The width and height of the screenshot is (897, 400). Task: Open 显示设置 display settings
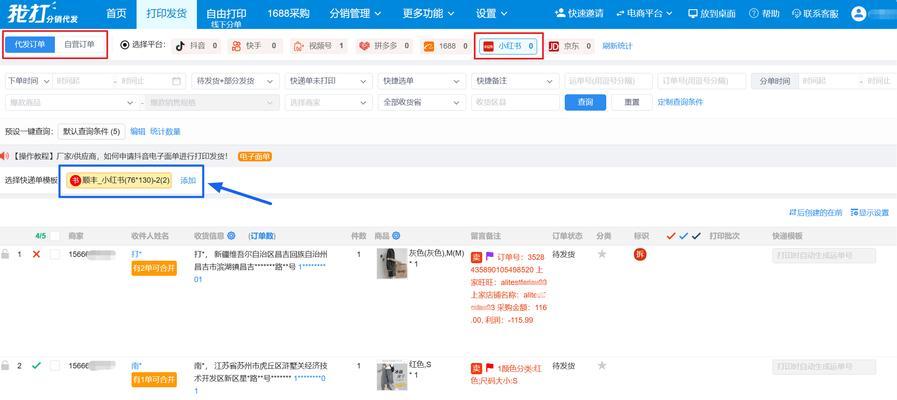(x=870, y=213)
